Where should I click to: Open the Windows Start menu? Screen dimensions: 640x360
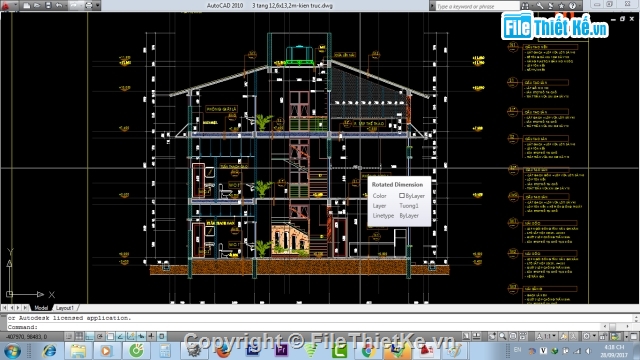point(12,351)
